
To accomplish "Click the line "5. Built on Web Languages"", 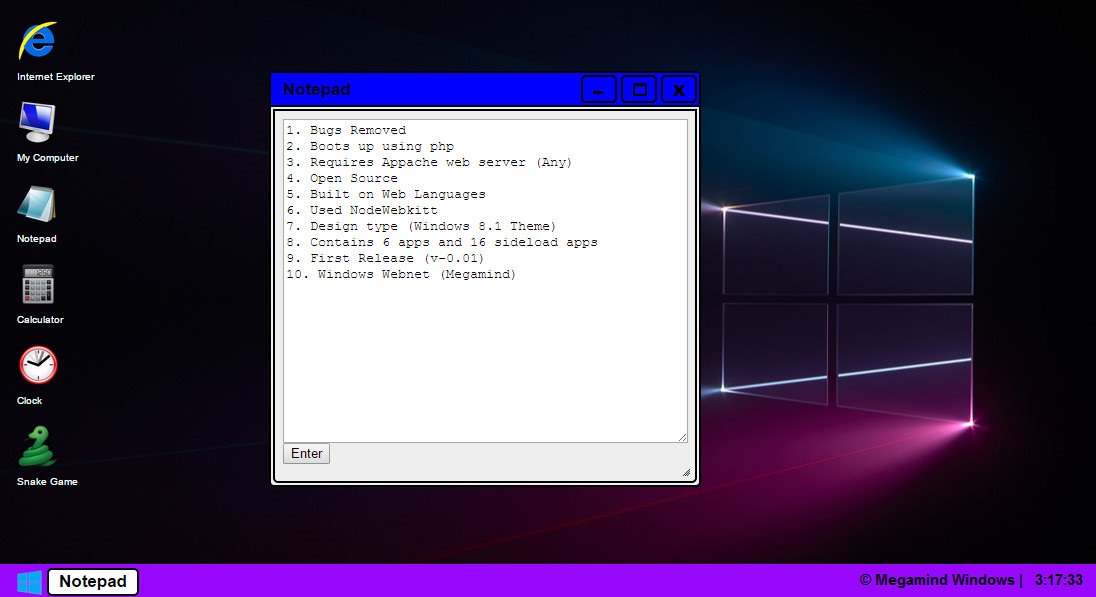I will tap(386, 194).
